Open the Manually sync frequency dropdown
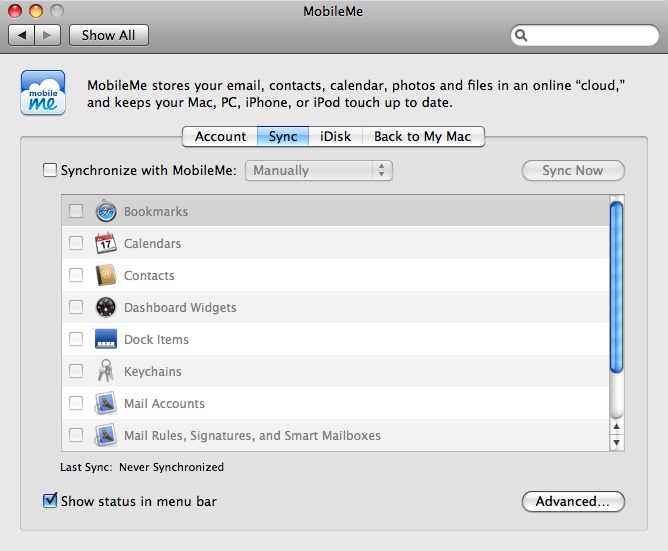Screen dimensions: 668x551 [319, 170]
